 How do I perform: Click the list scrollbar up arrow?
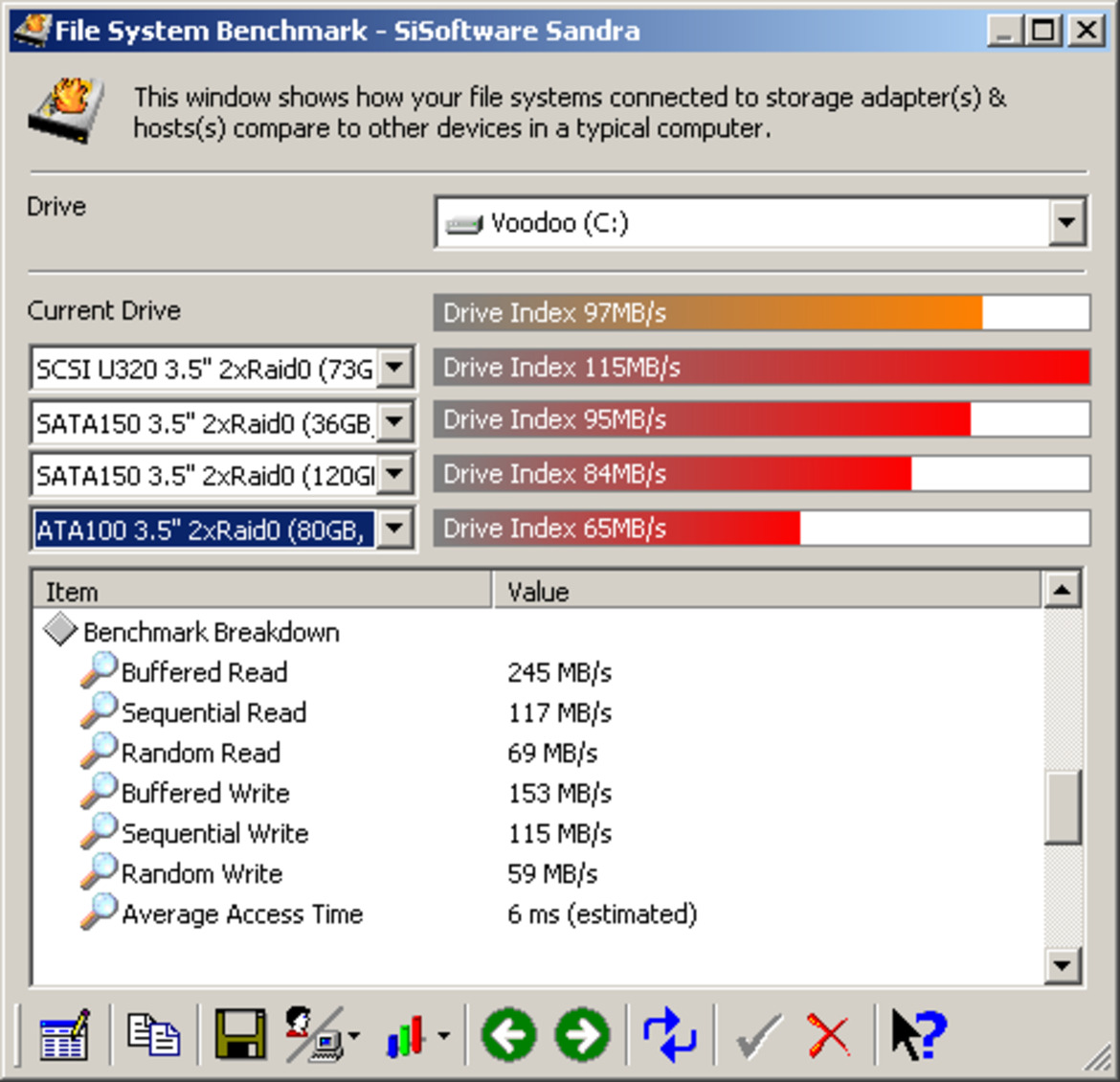point(1063,590)
